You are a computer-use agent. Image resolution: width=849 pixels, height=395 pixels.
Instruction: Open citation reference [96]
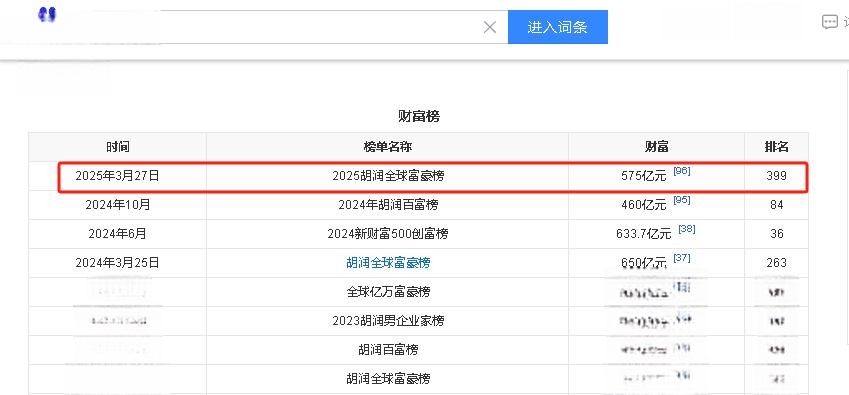[x=682, y=171]
